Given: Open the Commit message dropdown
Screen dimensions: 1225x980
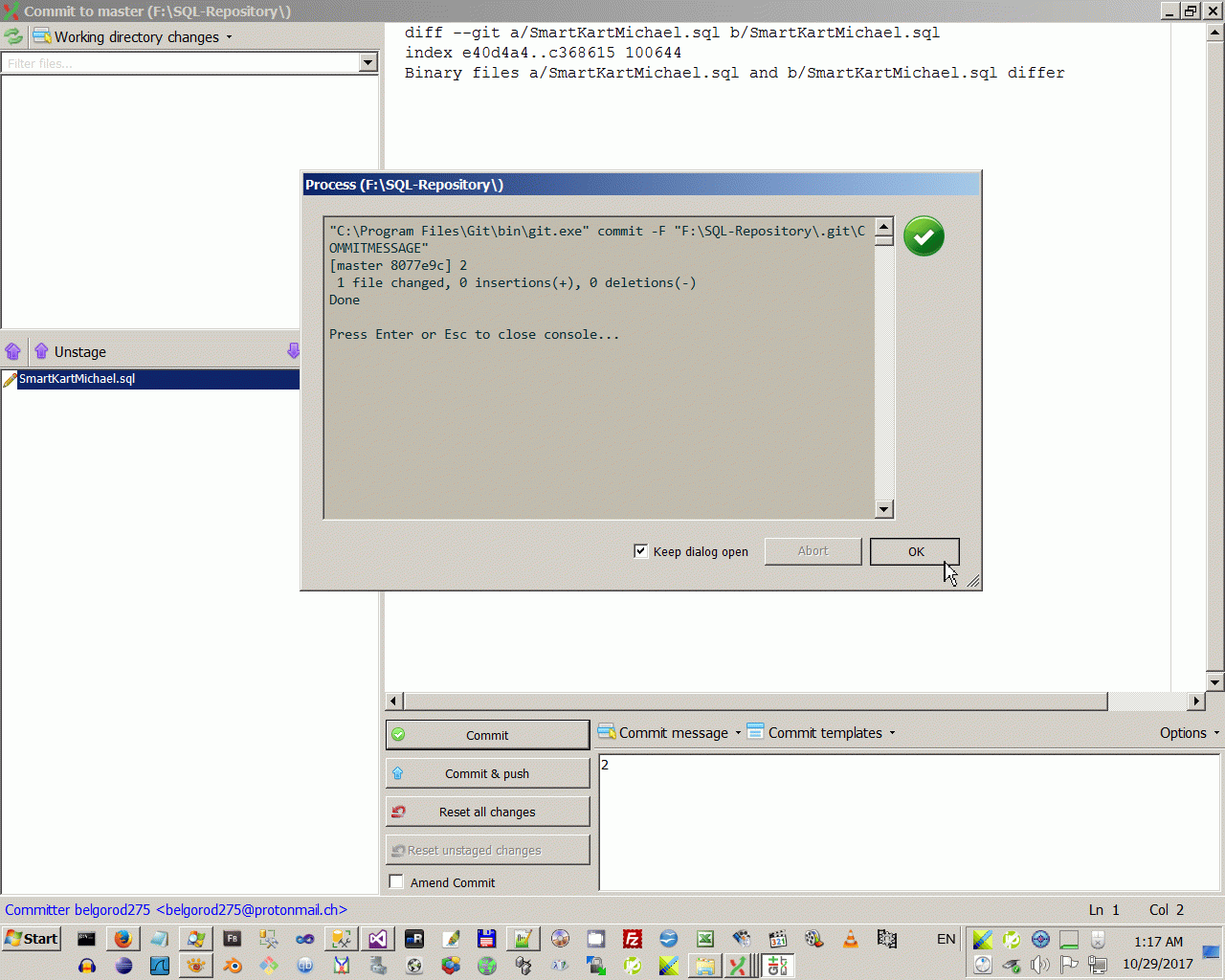Looking at the screenshot, I should [x=670, y=732].
